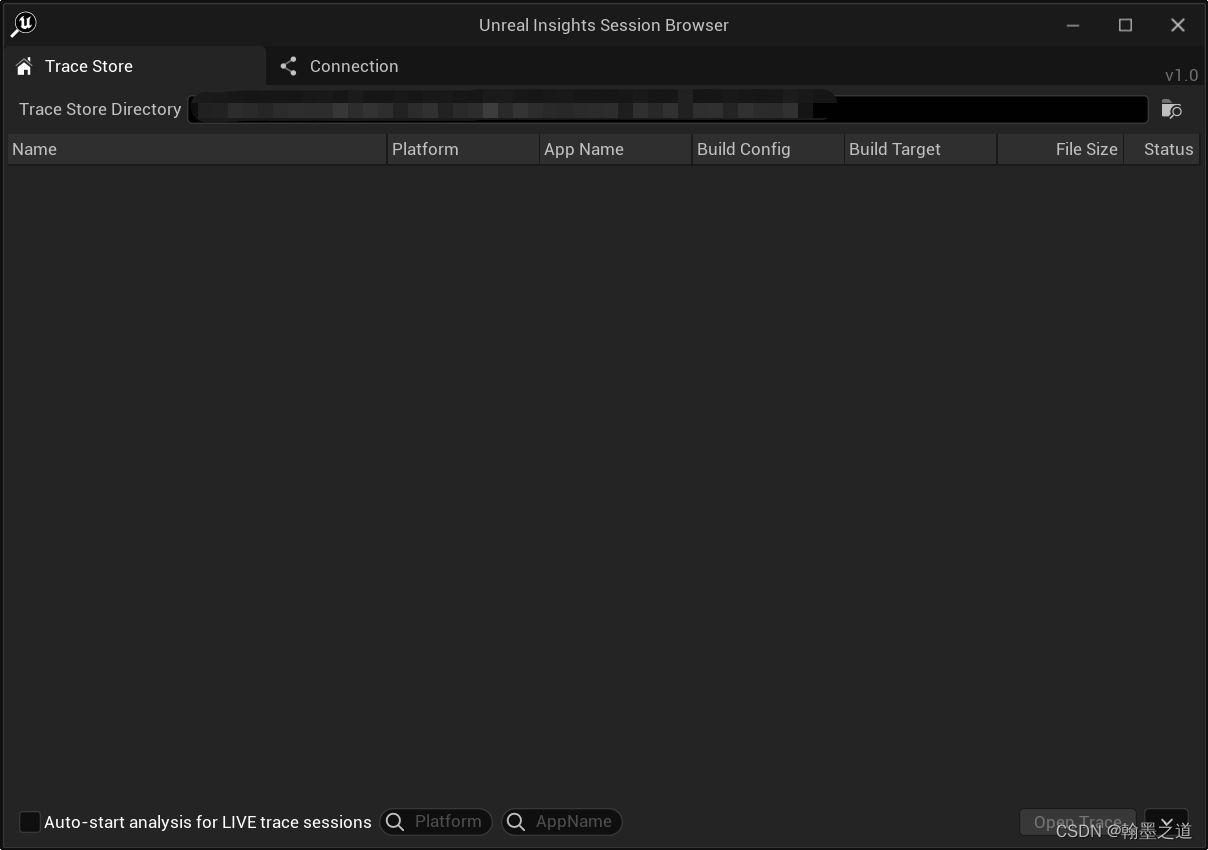Click the down-arrow button at bottom right

coord(1165,821)
